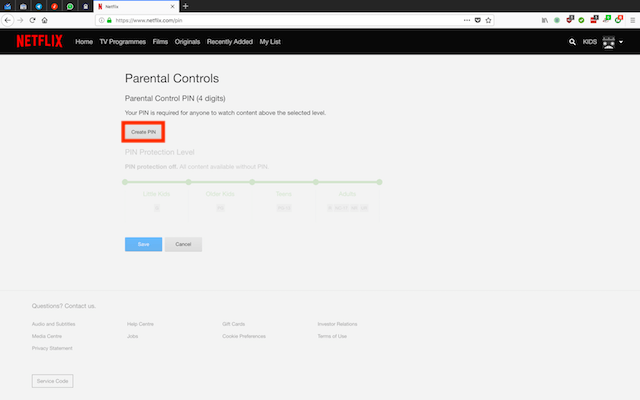This screenshot has height=400, width=640.
Task: Save page to Pocket
Action: pyautogui.click(x=478, y=20)
